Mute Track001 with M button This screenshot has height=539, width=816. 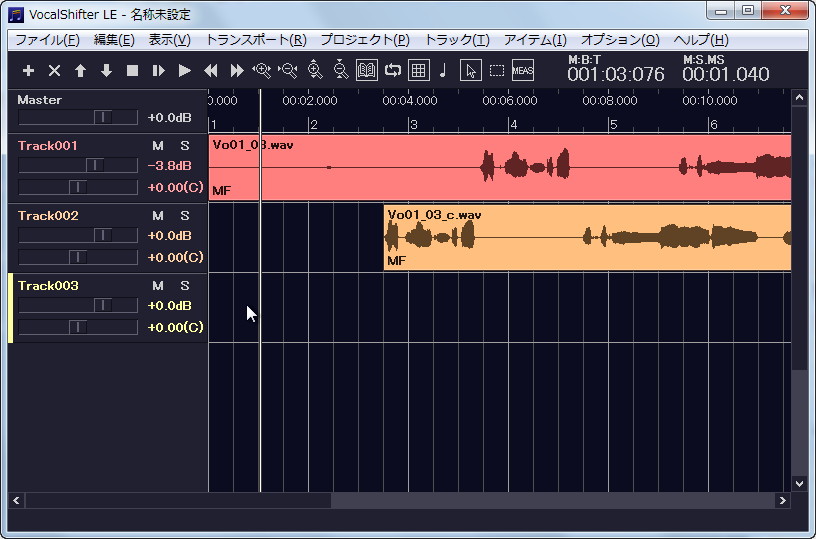pyautogui.click(x=158, y=146)
